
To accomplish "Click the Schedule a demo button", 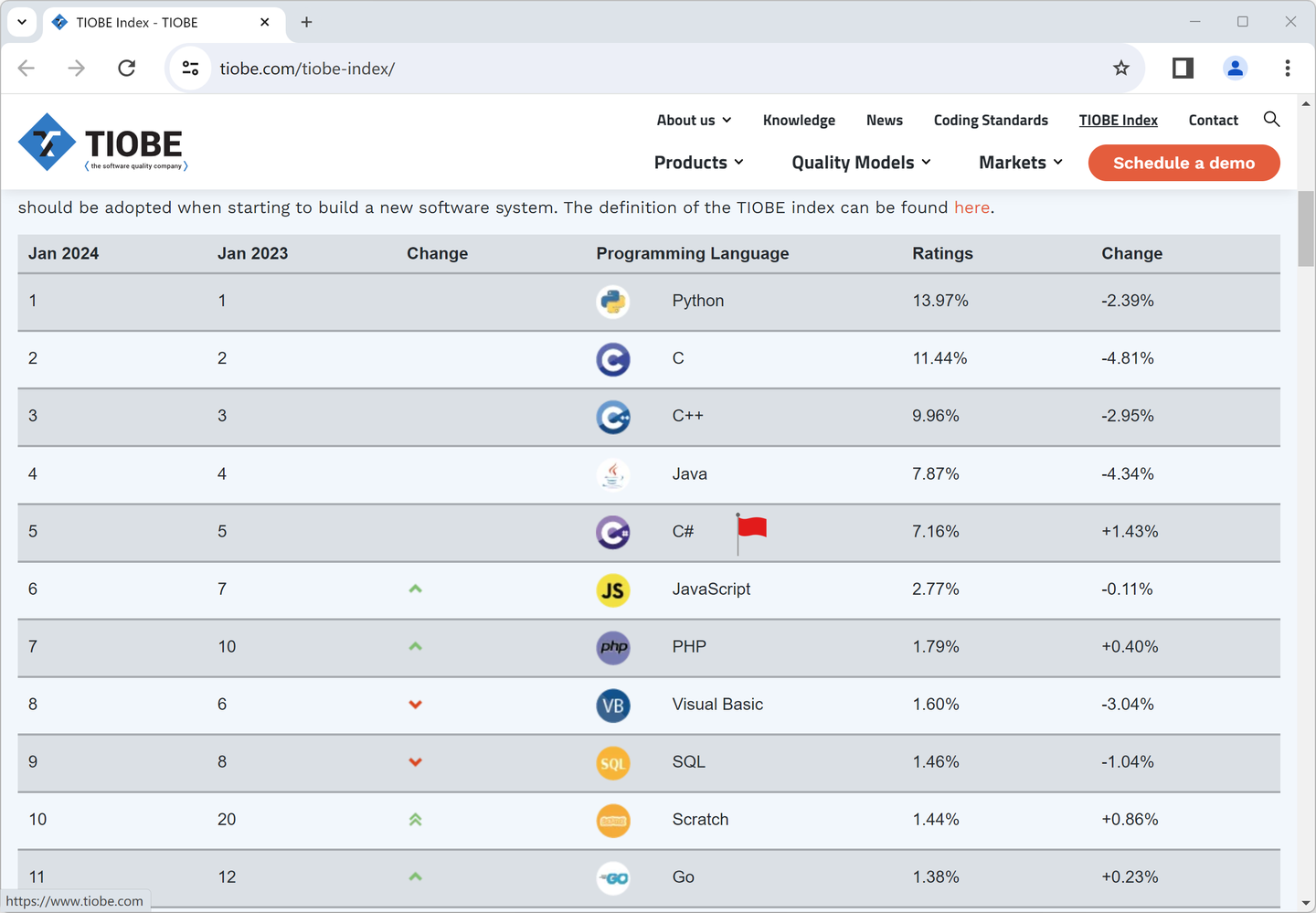I will click(x=1183, y=163).
